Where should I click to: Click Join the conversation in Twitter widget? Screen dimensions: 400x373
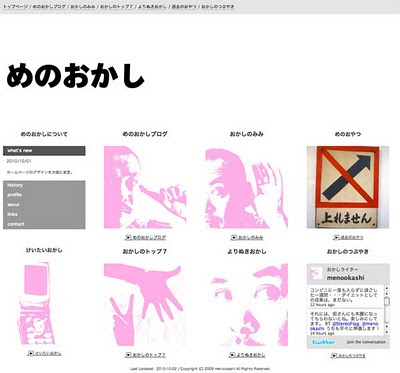click(366, 342)
